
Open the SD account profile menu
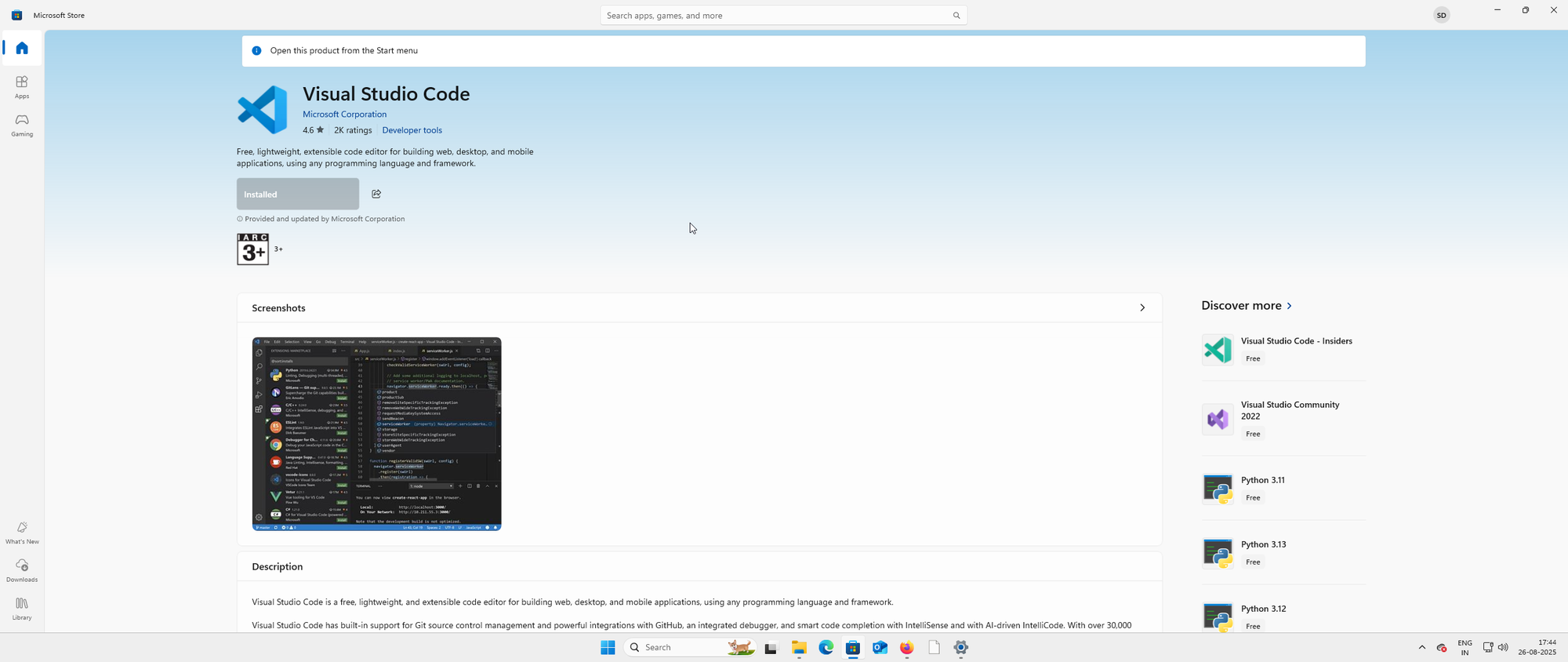[x=1441, y=15]
